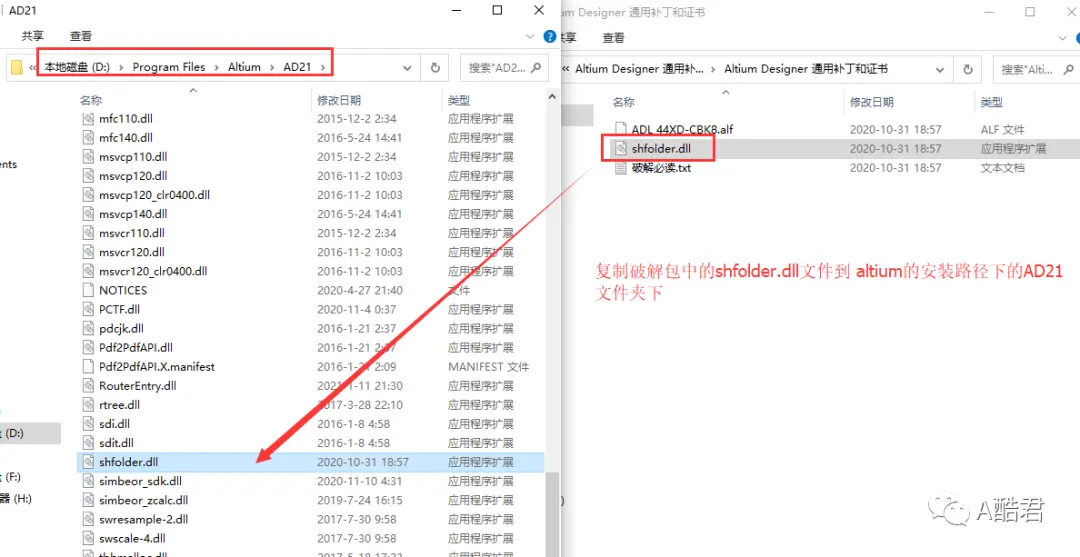The height and width of the screenshot is (557, 1080).
Task: Click the msvcr110.dll file icon
Action: point(87,233)
